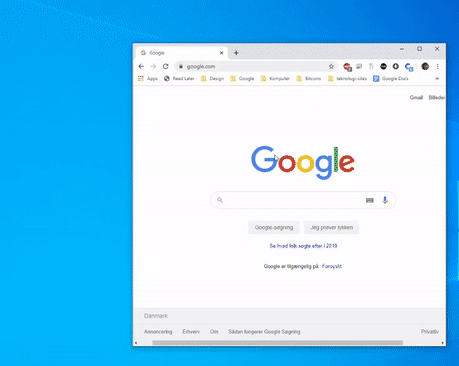Screen dimensions: 459x366
Task: Open the Erhverv footer link
Action: (191, 332)
